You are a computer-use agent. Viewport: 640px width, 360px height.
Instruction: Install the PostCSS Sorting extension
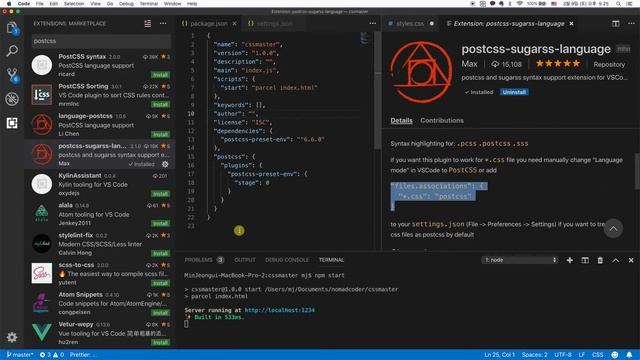[160, 104]
